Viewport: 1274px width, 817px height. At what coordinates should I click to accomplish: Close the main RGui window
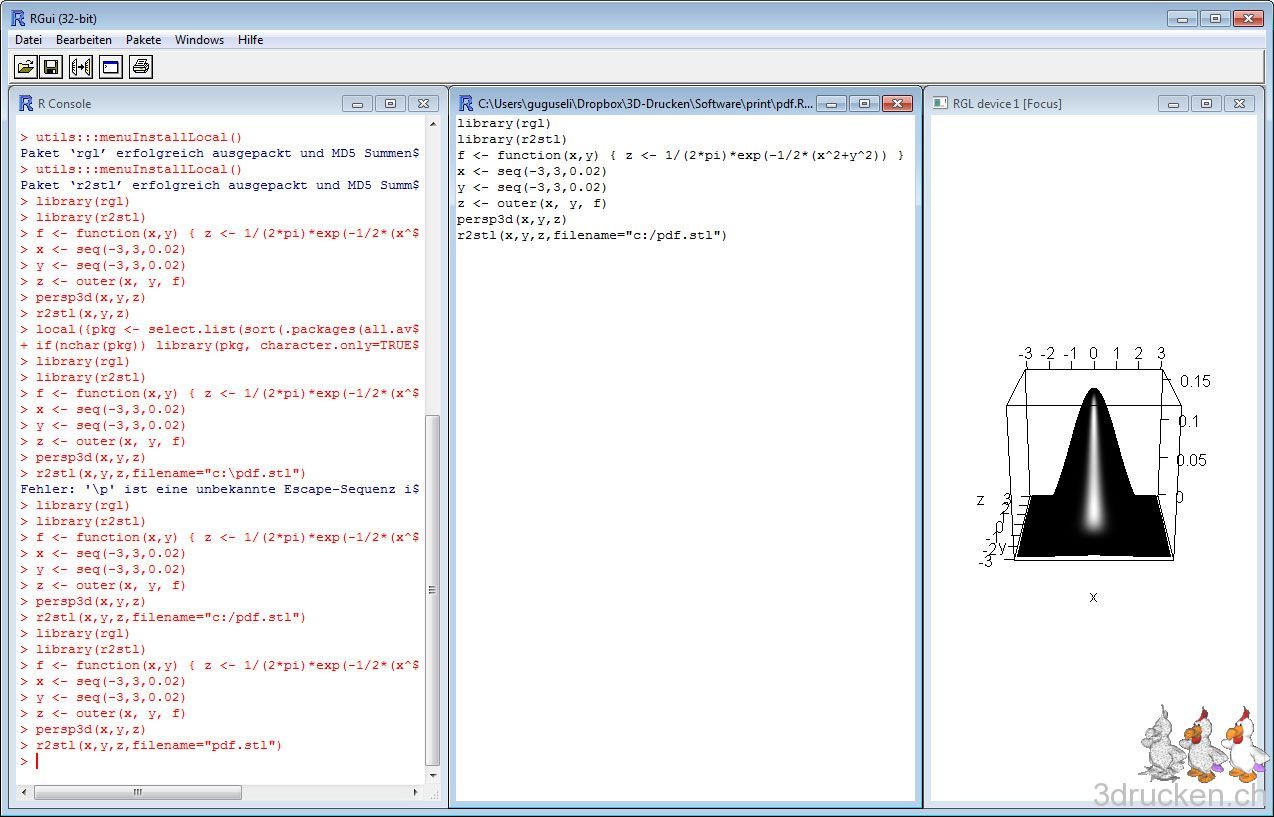(1248, 18)
